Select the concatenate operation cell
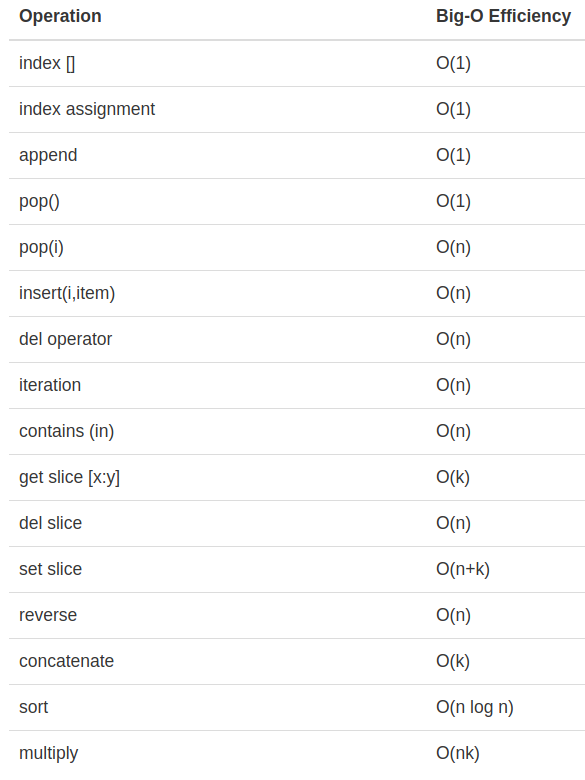 [67, 661]
